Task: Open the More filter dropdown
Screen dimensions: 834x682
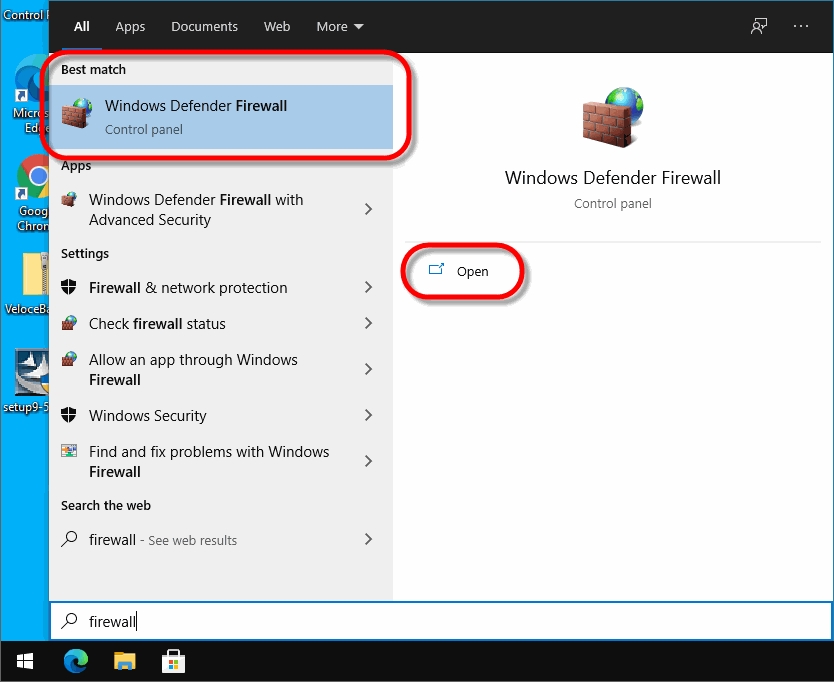Action: (x=340, y=27)
